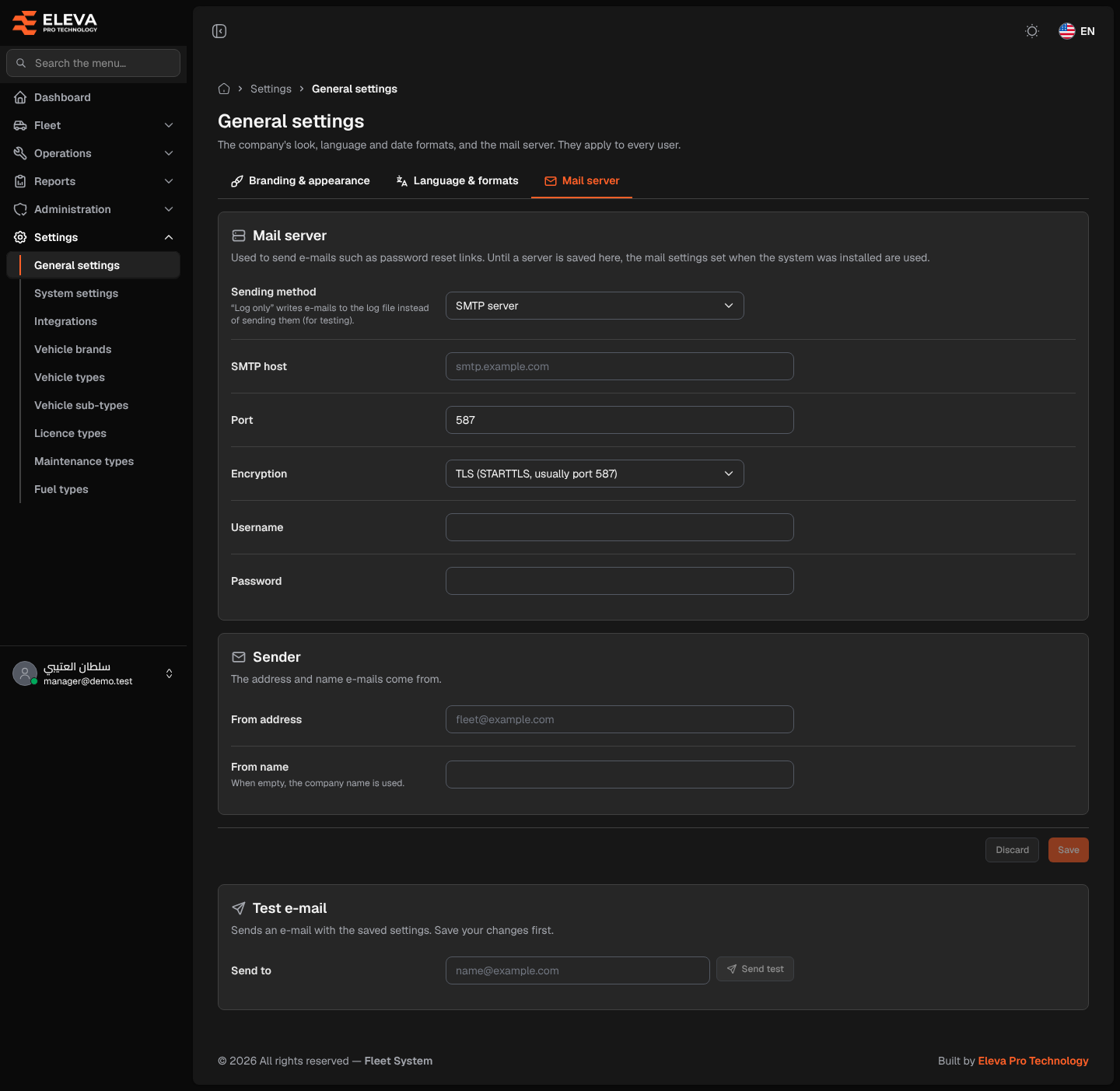Image resolution: width=1120 pixels, height=1091 pixels.
Task: Open the EN language flag selector
Action: tap(1076, 31)
